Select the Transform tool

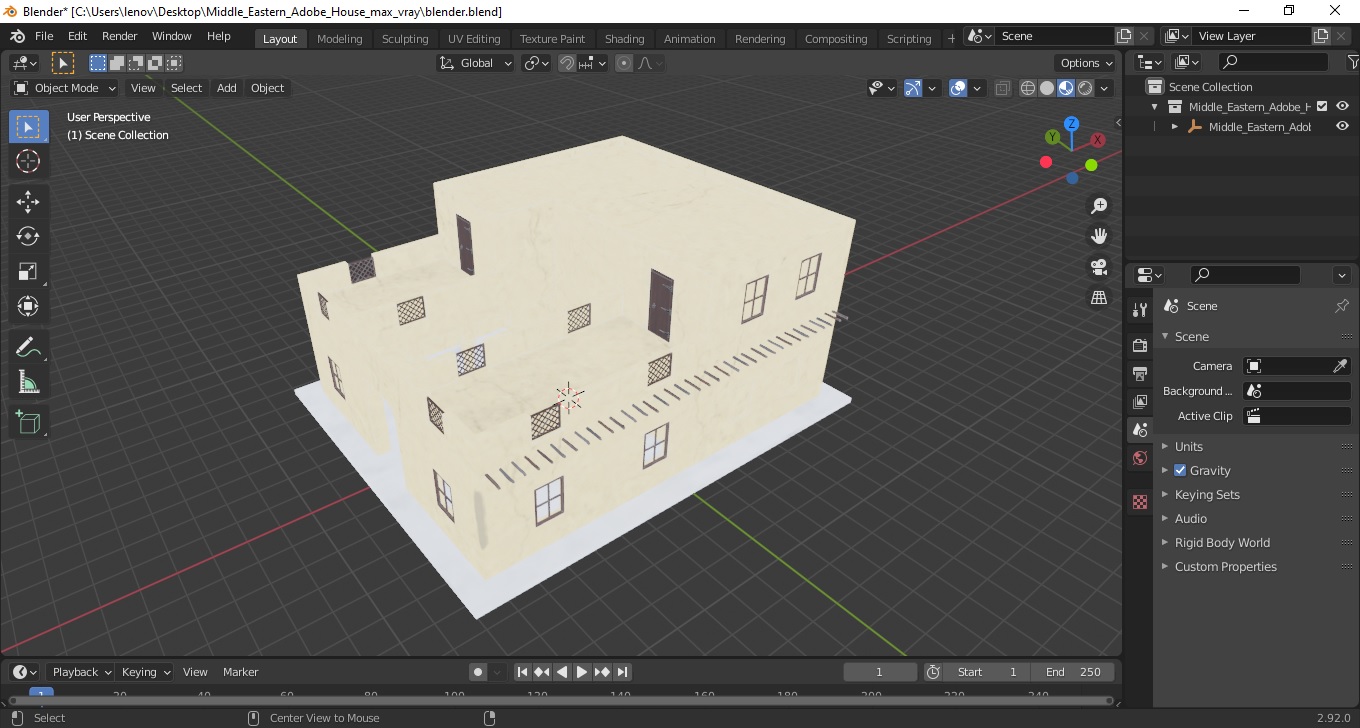coord(28,307)
